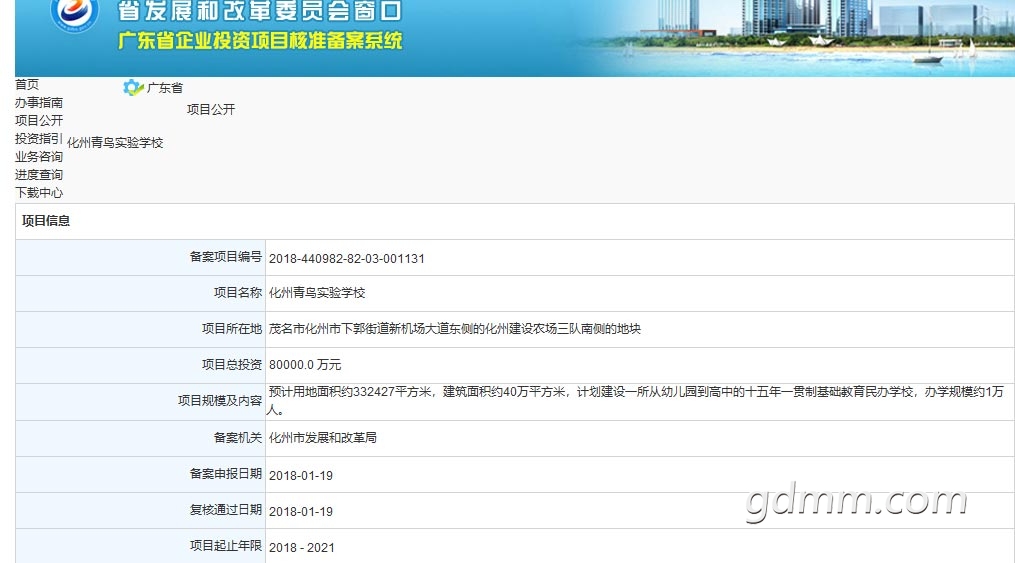The height and width of the screenshot is (563, 1015).
Task: Open 业务咨询 from the navigation list
Action: 39,157
